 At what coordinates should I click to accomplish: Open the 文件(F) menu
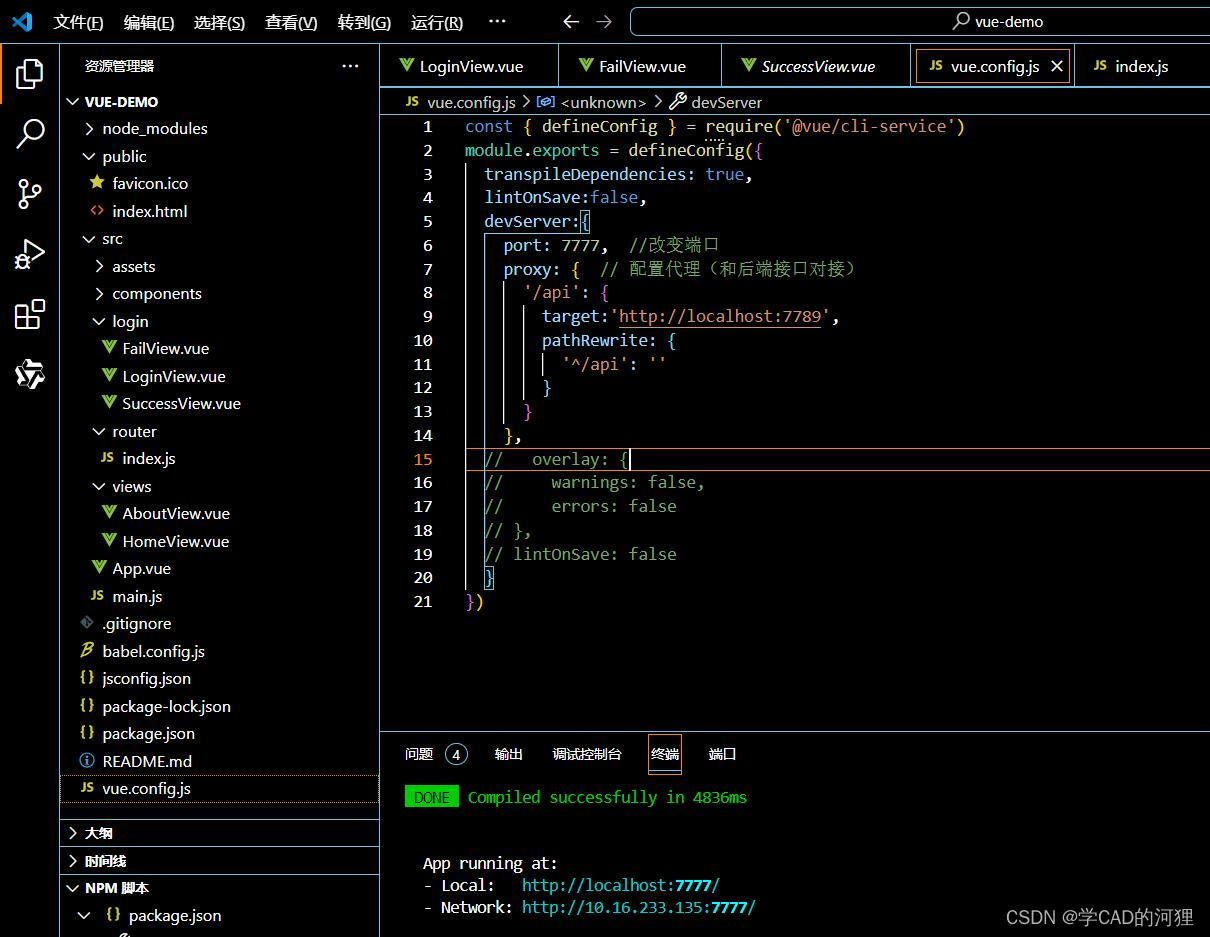pyautogui.click(x=78, y=22)
